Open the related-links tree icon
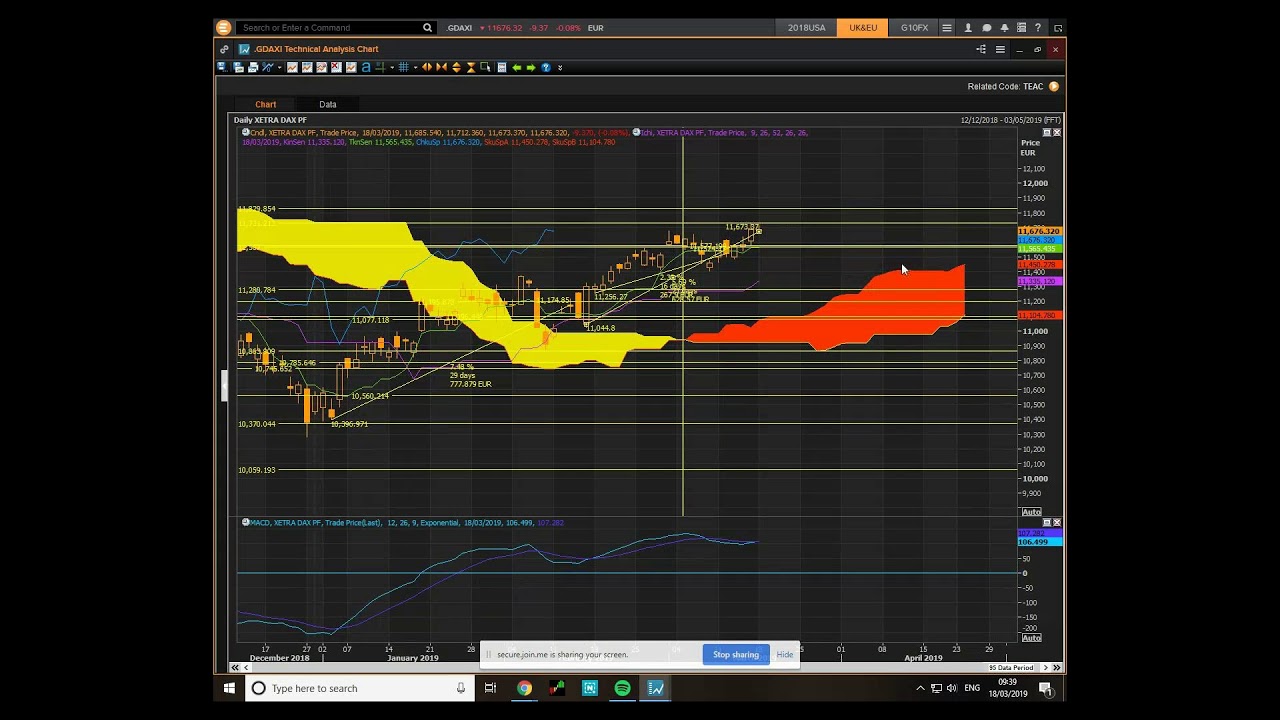The image size is (1280, 720). [981, 49]
